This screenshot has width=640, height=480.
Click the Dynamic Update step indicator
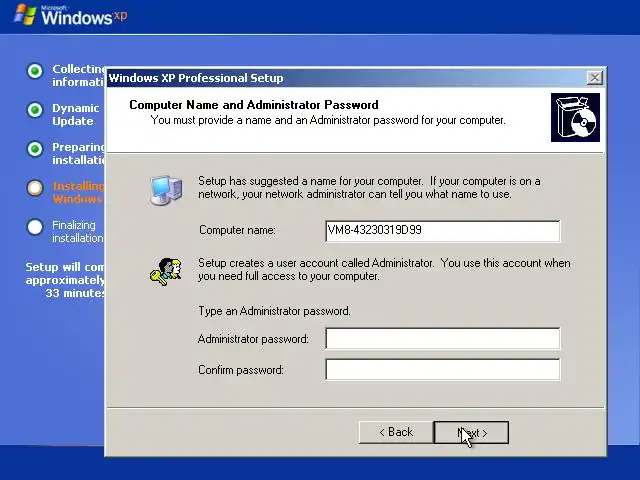pos(35,110)
